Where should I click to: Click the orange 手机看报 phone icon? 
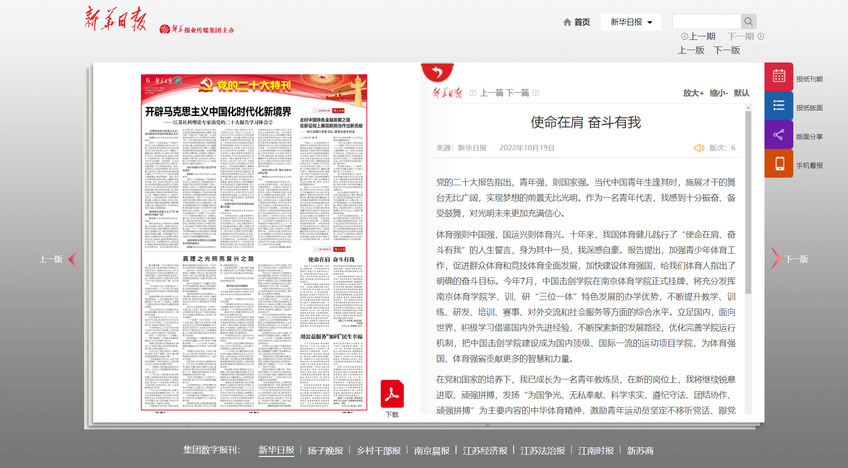coord(779,164)
